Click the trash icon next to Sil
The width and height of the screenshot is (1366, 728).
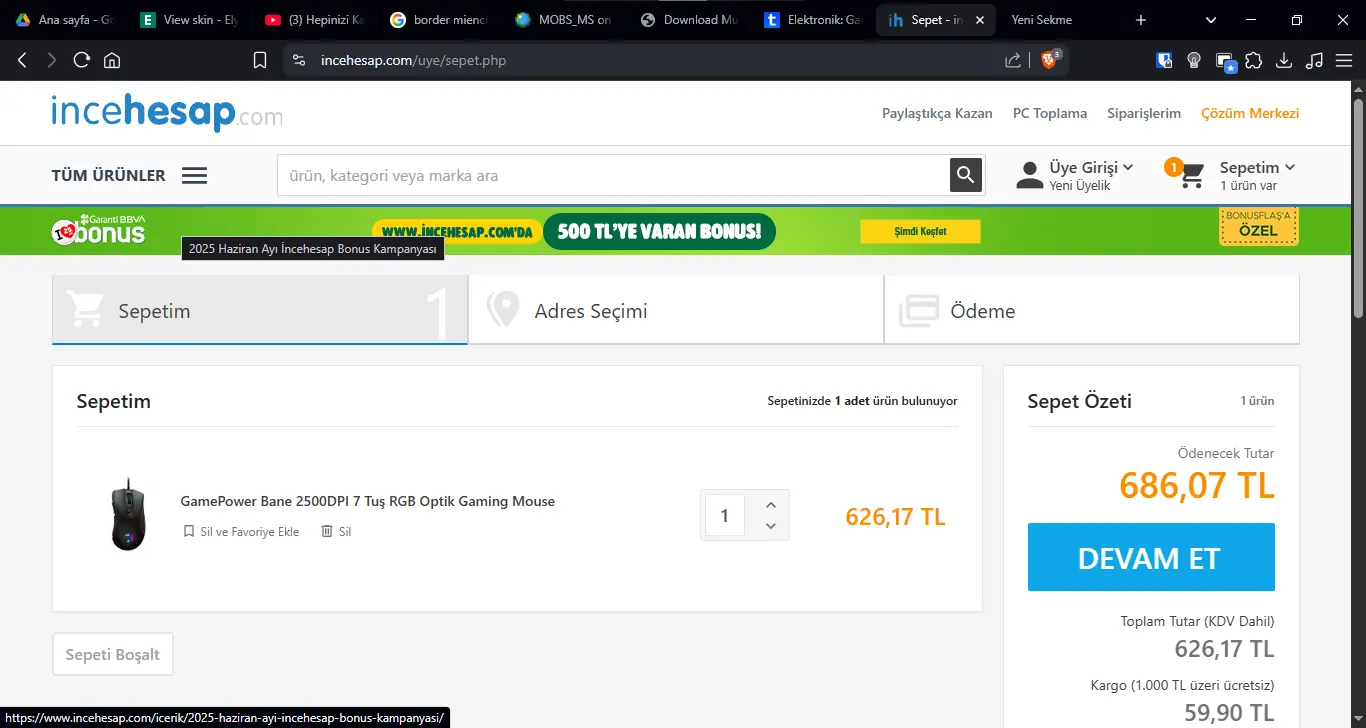point(326,532)
